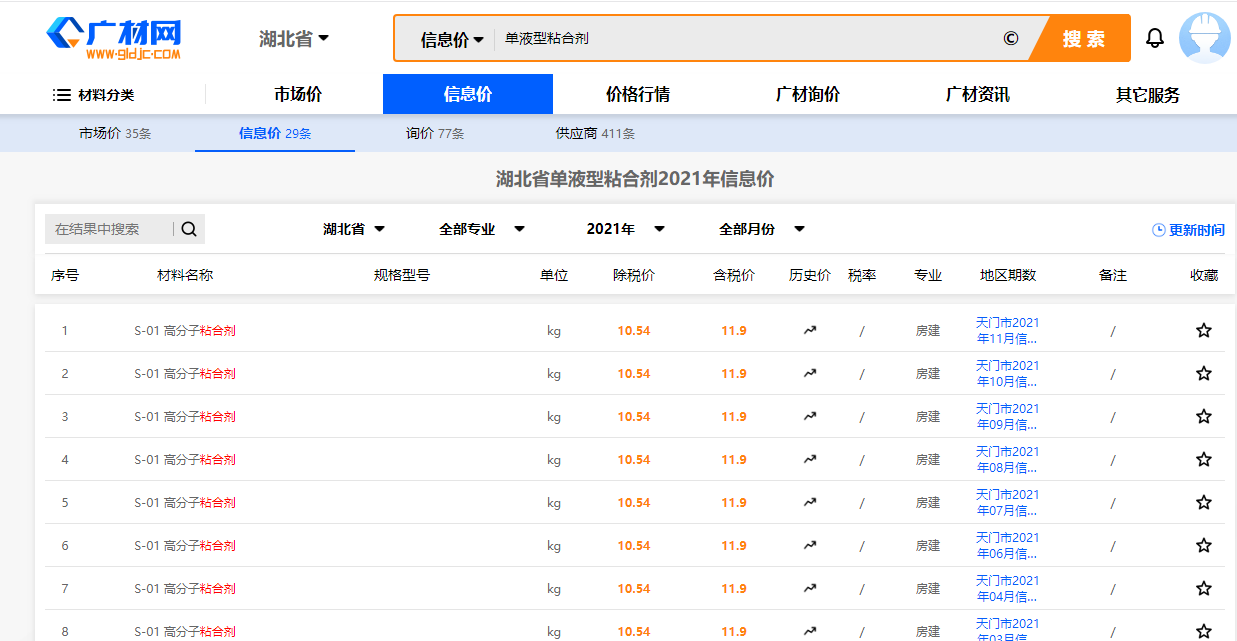View history price trend for row 3

pos(810,416)
